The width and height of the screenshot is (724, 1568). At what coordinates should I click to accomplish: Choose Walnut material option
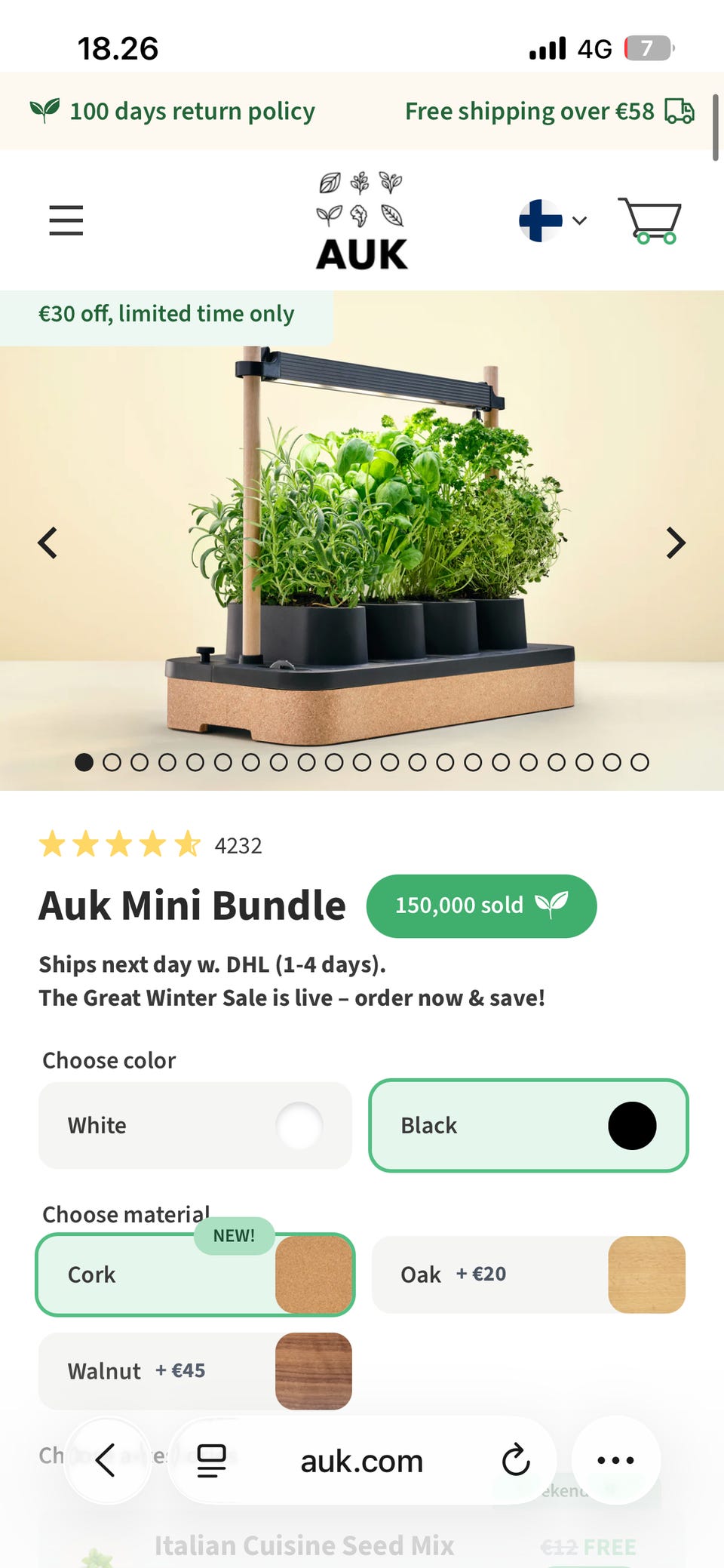(x=195, y=1371)
